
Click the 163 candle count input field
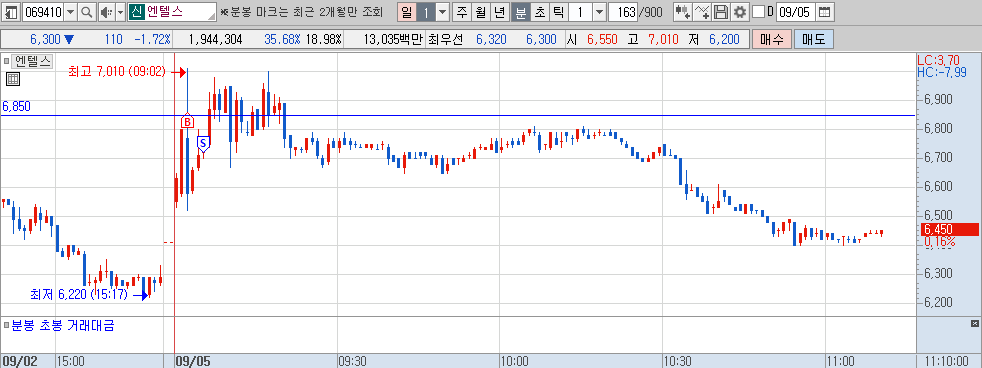click(x=623, y=12)
